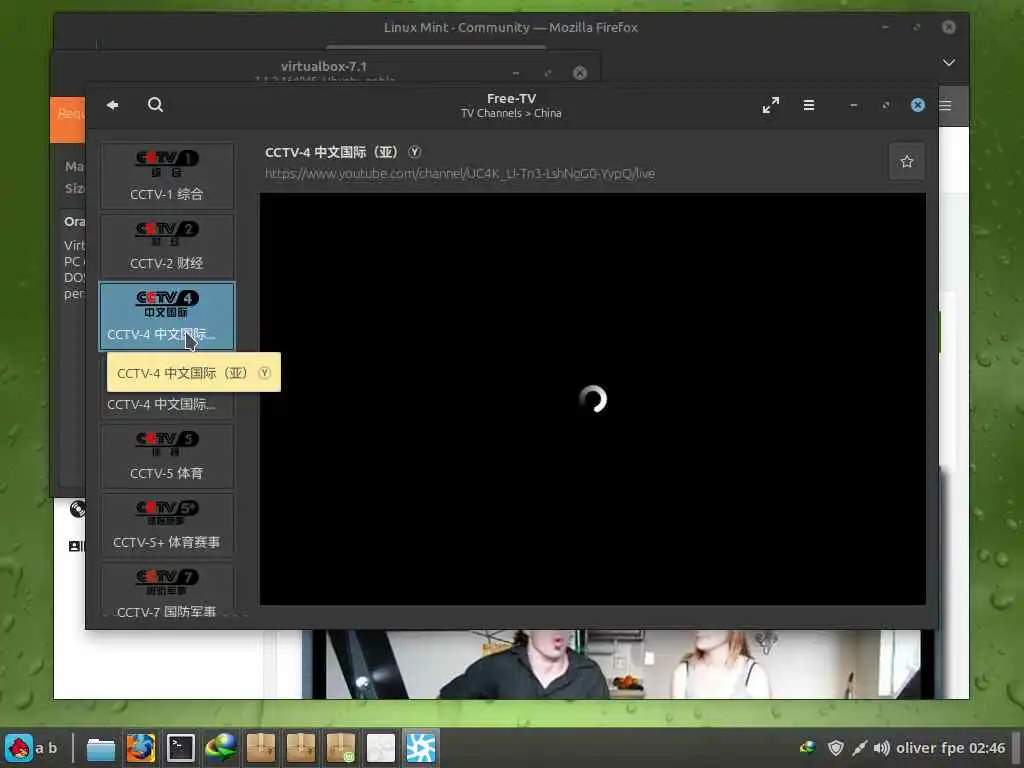Click the YouTube stream URL text
This screenshot has height=768, width=1024.
tap(460, 173)
